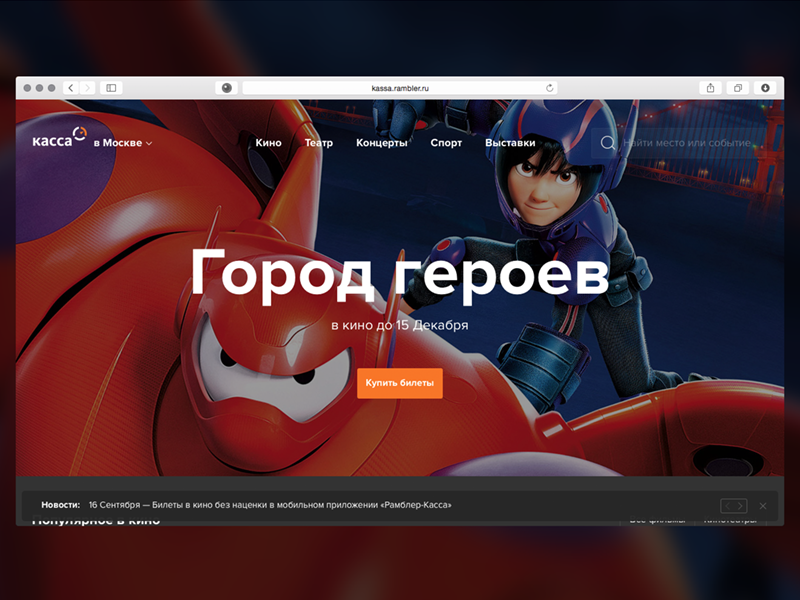Screen dimensions: 800x600
Task: Click the Safari forward arrow button
Action: click(x=87, y=88)
